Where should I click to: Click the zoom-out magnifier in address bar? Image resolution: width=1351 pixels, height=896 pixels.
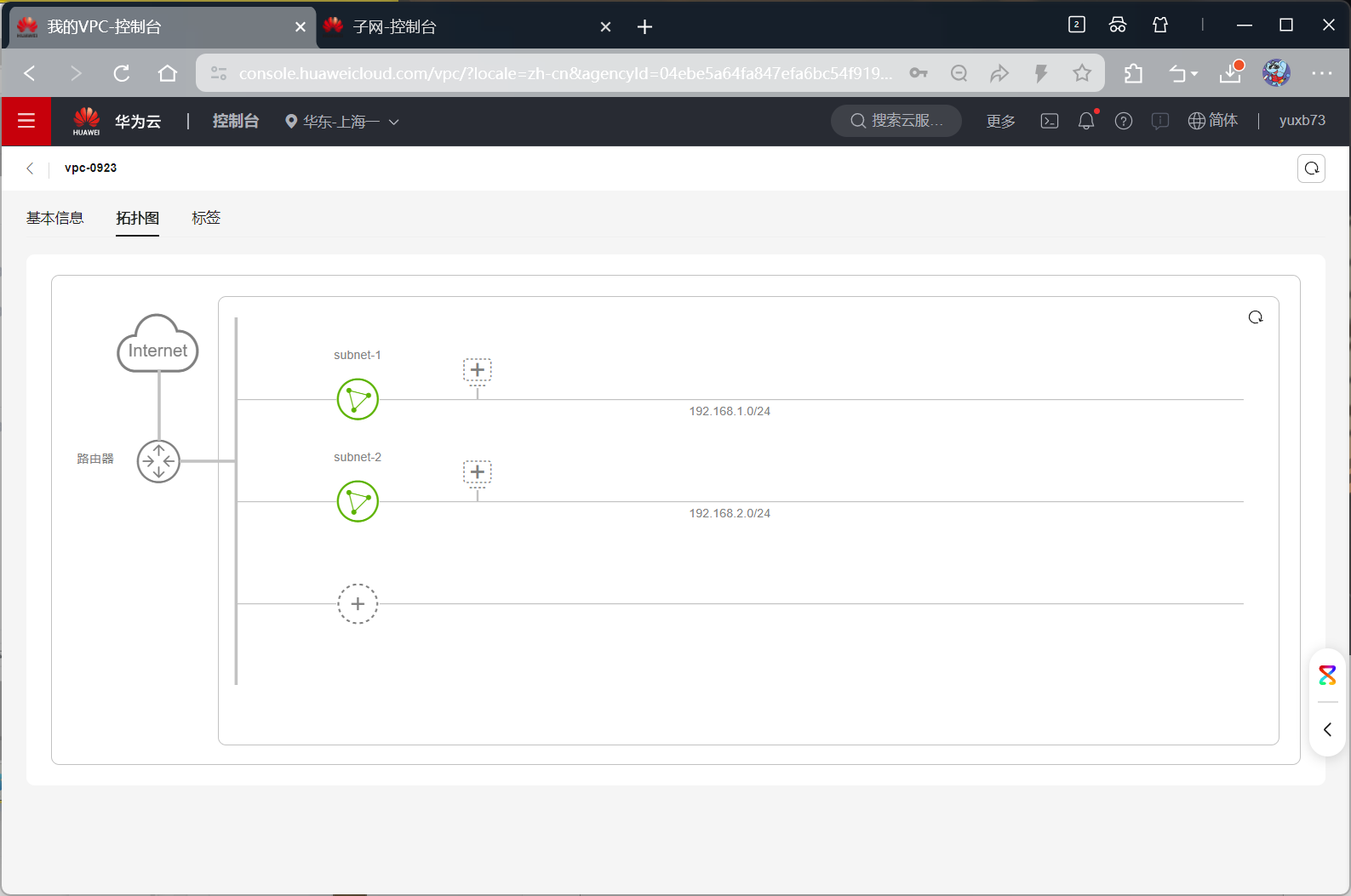point(959,73)
